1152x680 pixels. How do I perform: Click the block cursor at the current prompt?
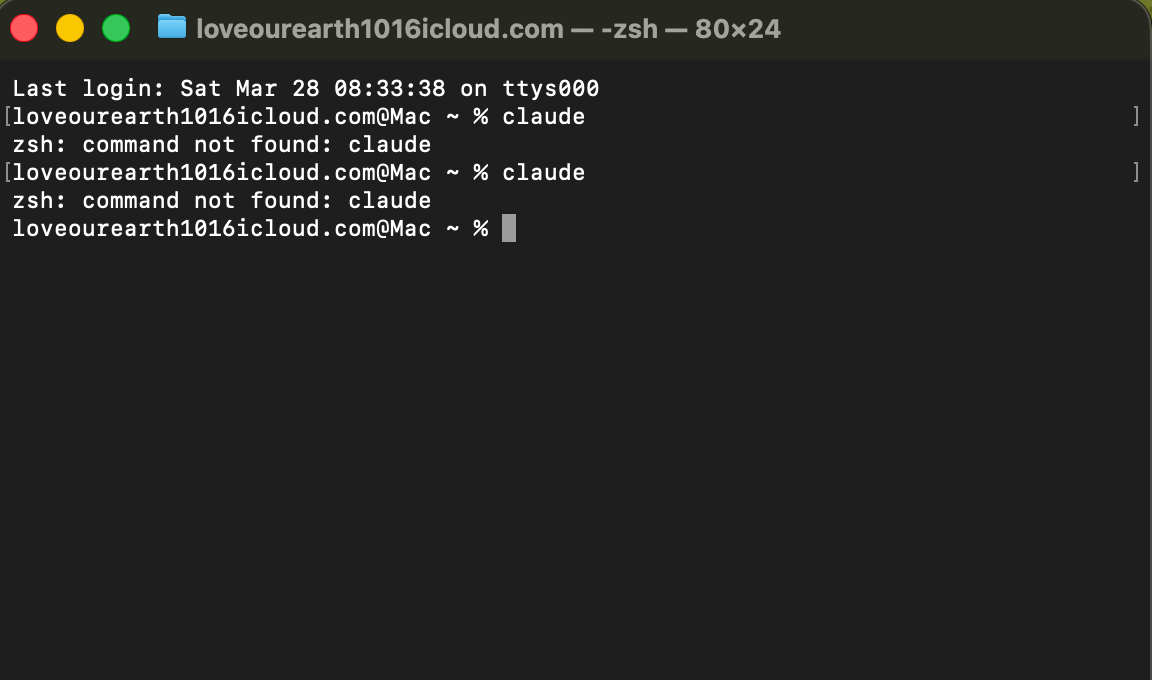pos(509,229)
